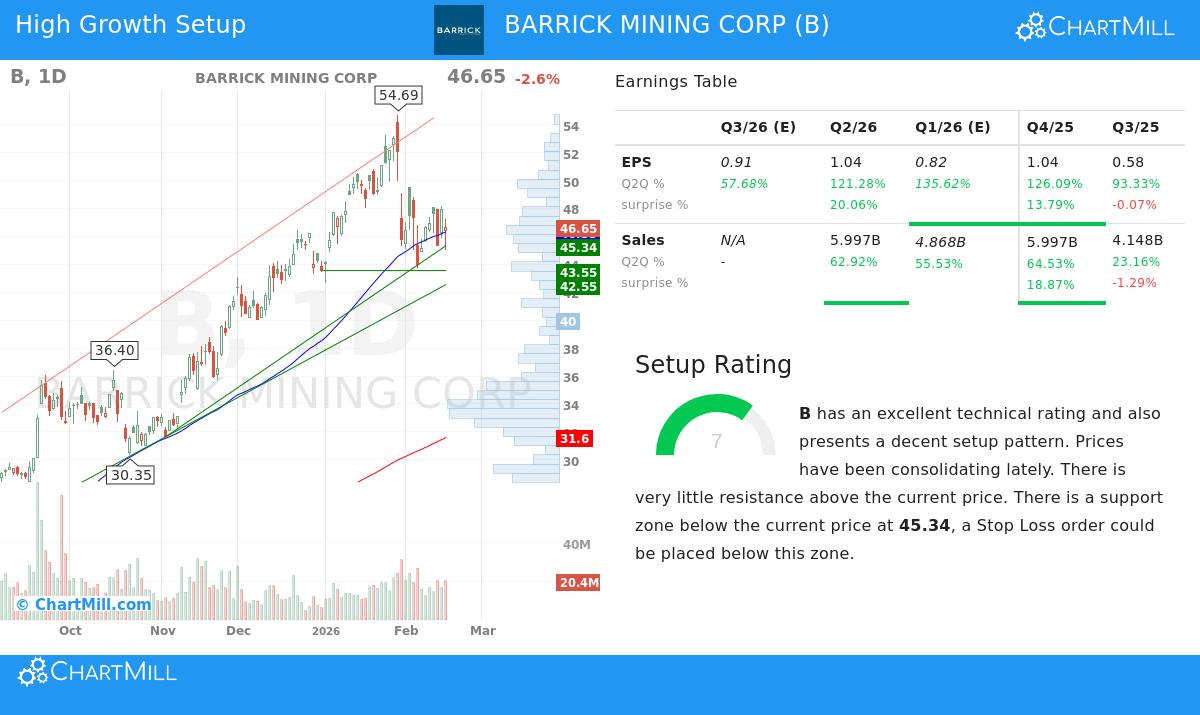The height and width of the screenshot is (715, 1200).
Task: Adjust the Setup Rating gauge
Action: 716,432
